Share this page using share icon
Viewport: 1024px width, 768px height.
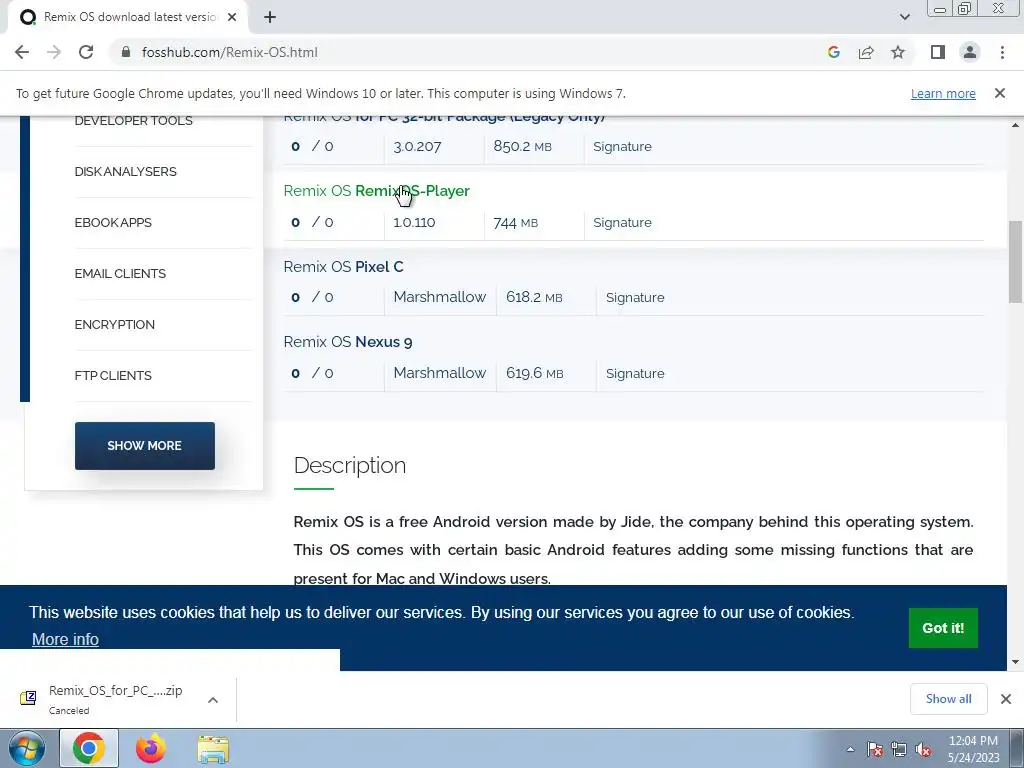[x=866, y=52]
